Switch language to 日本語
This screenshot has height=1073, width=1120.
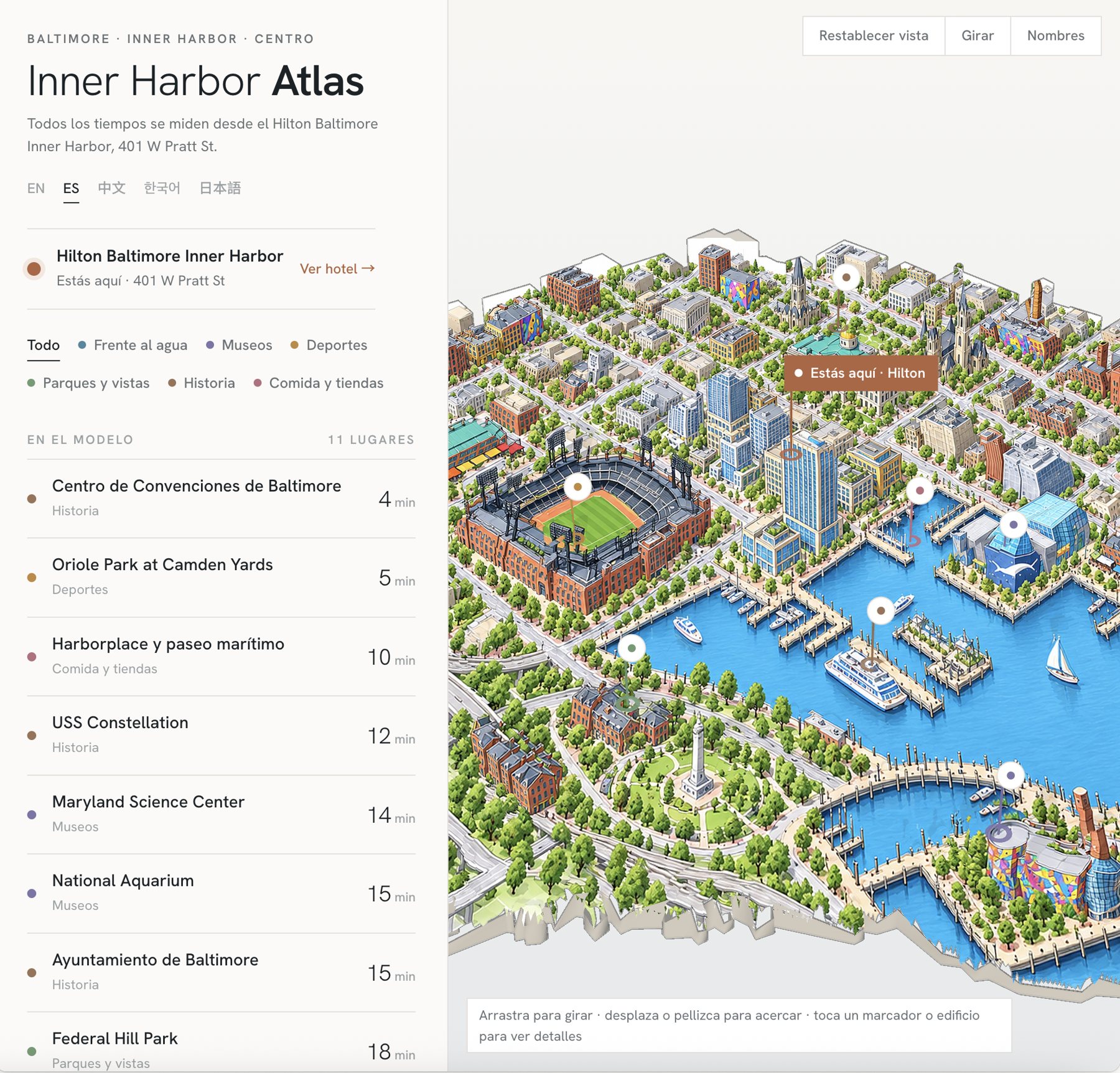pos(220,188)
